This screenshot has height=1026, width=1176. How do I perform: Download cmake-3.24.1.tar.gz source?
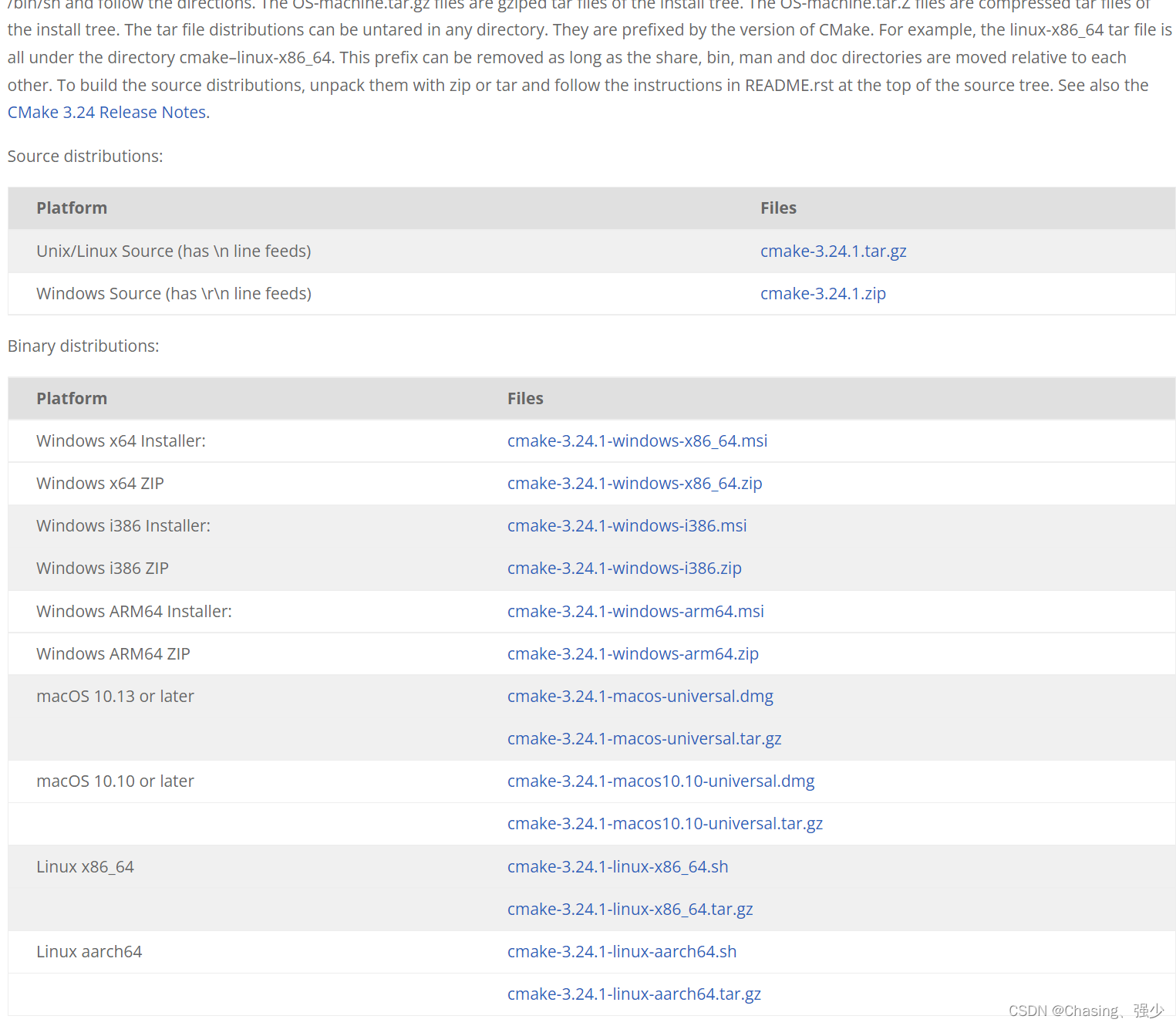tap(833, 251)
